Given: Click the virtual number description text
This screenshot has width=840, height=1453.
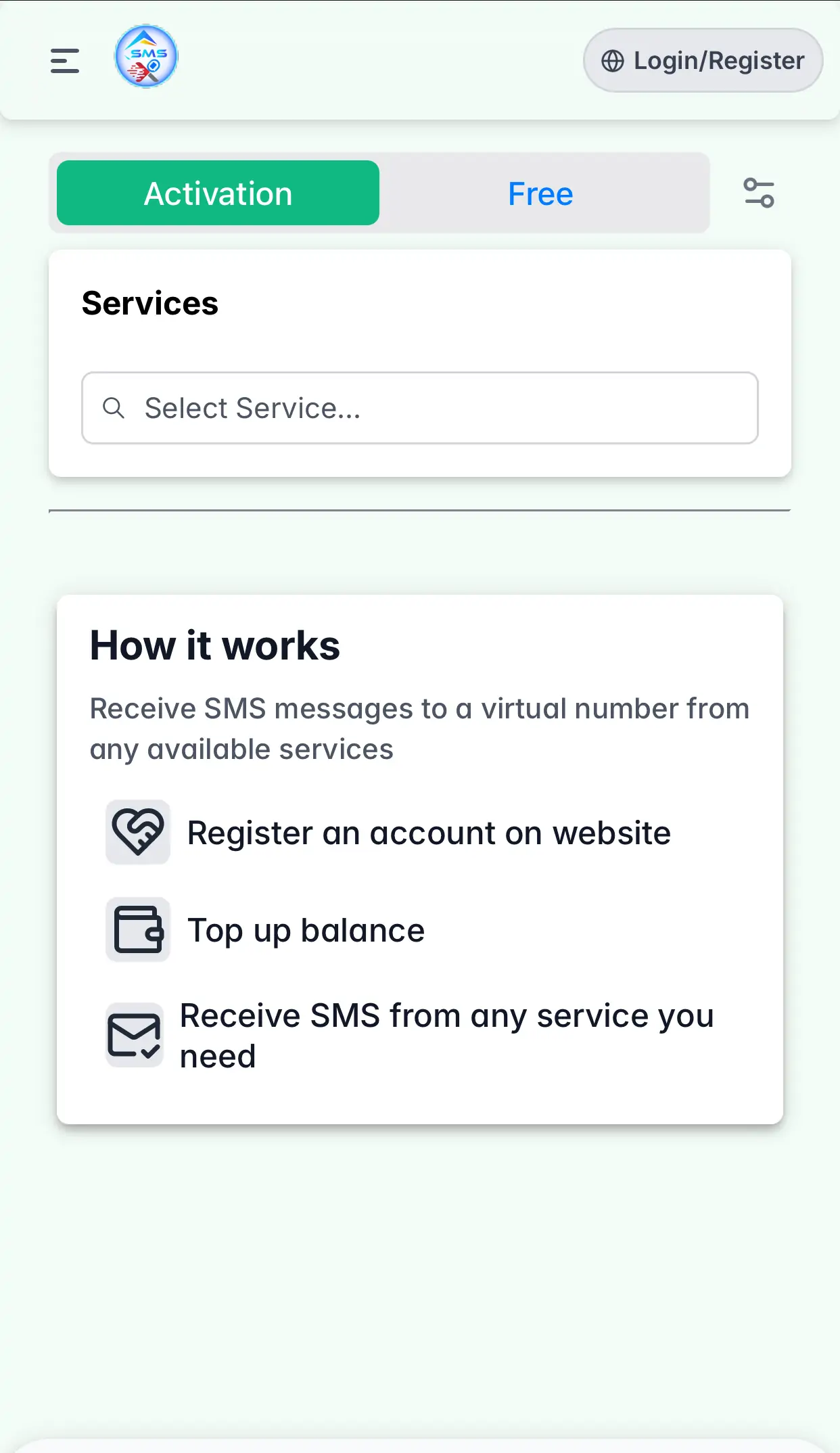Looking at the screenshot, I should [419, 729].
